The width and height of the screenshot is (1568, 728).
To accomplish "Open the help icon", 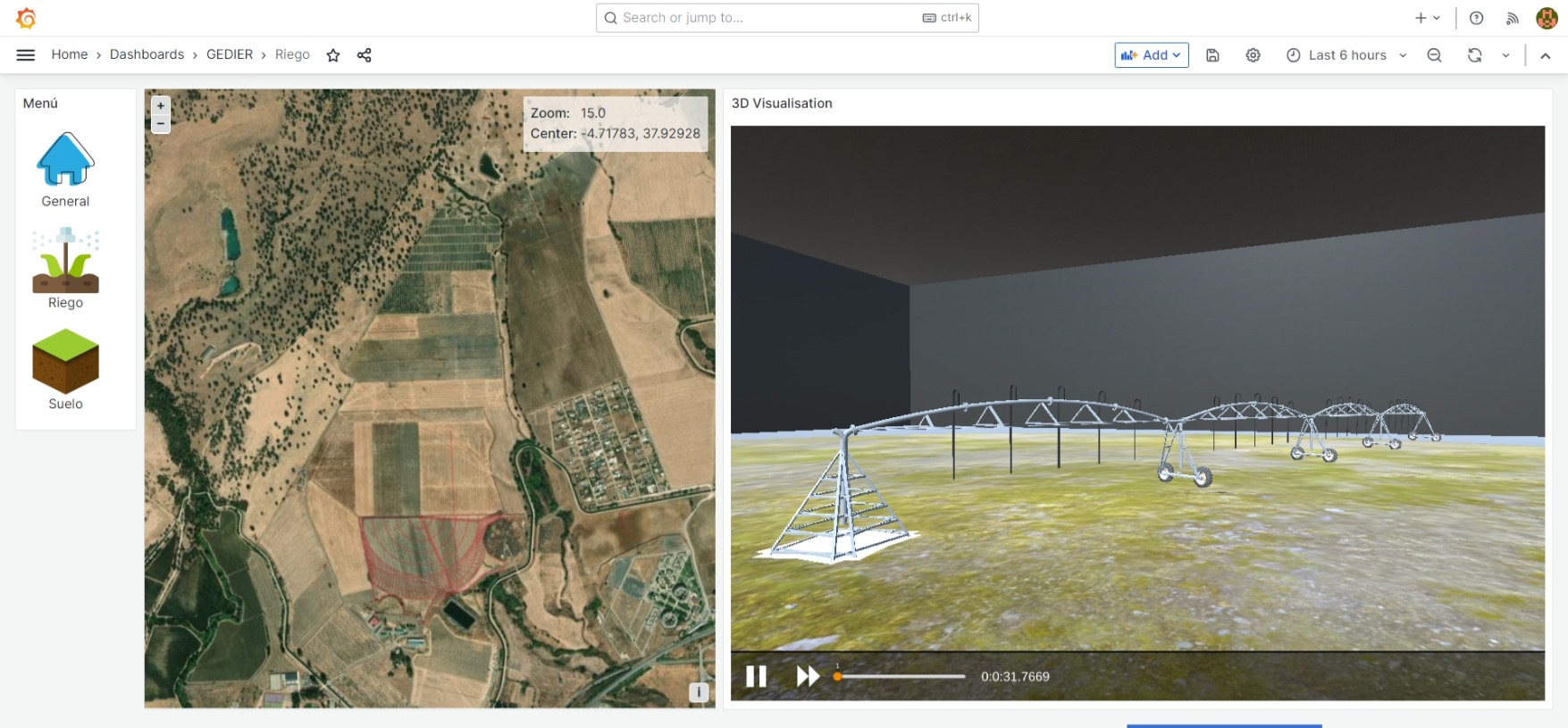I will 1476,18.
